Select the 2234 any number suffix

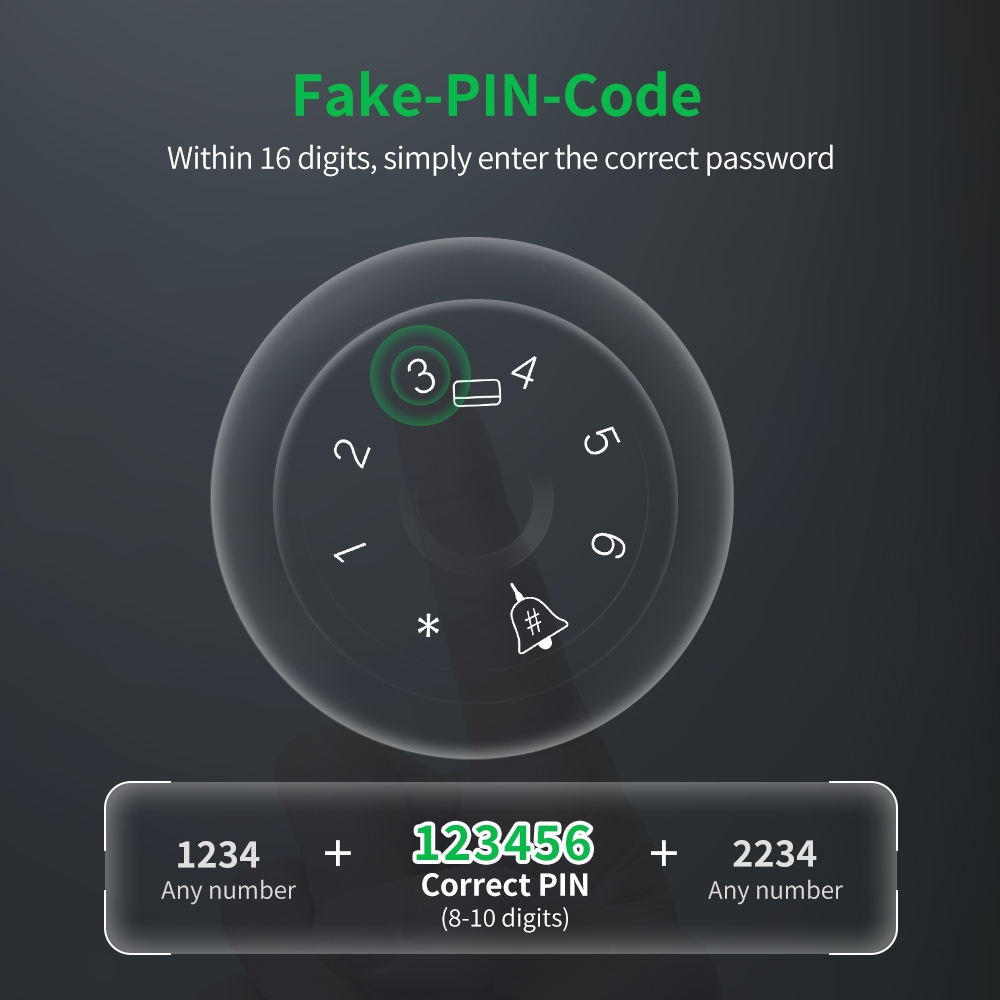pos(774,854)
